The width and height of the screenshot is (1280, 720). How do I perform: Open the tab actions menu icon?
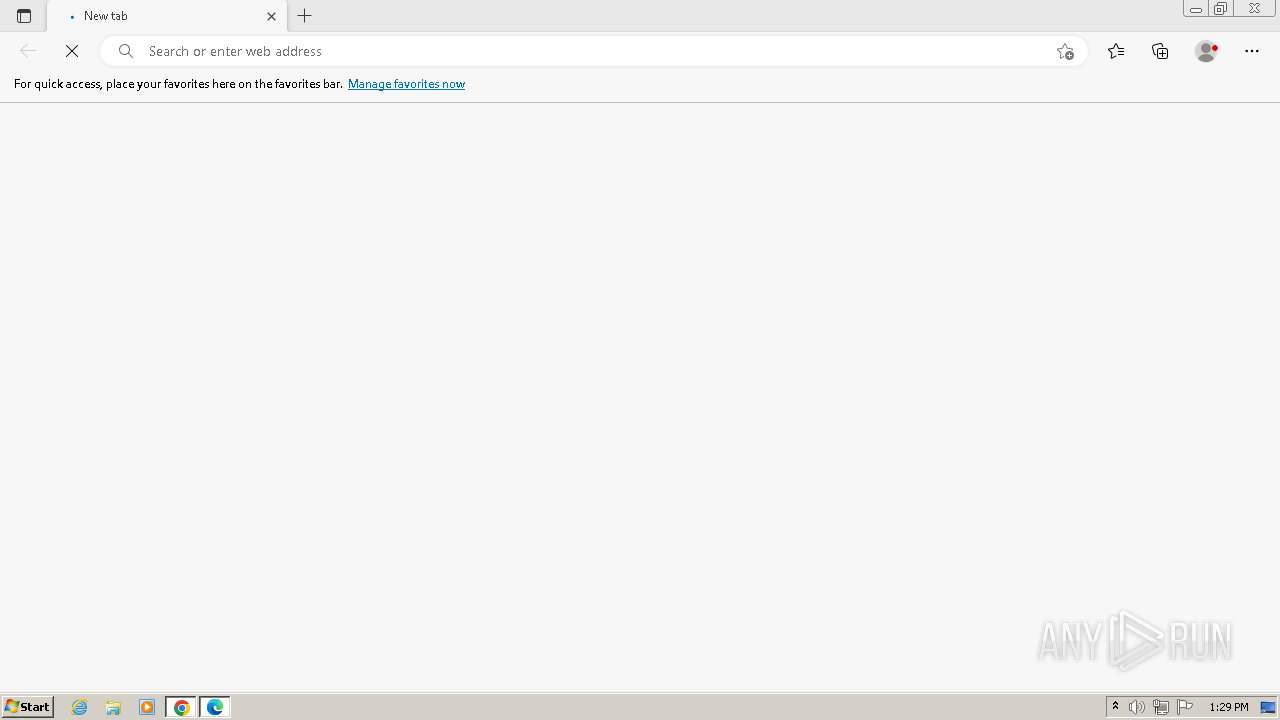[24, 16]
